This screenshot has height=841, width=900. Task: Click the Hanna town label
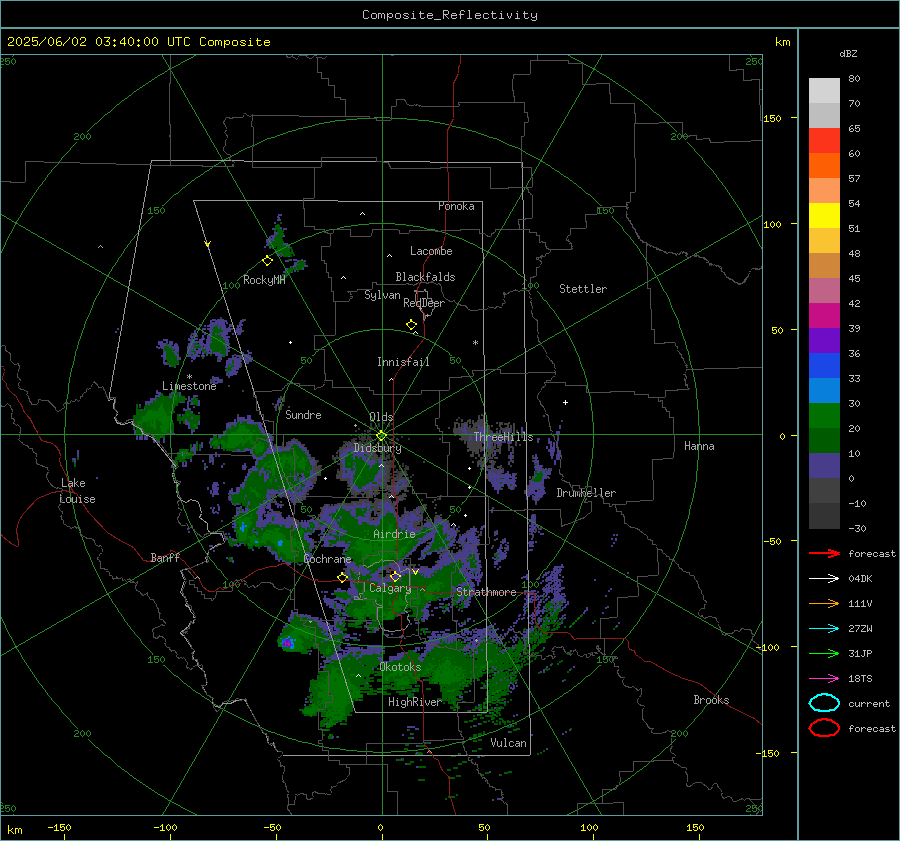[699, 446]
